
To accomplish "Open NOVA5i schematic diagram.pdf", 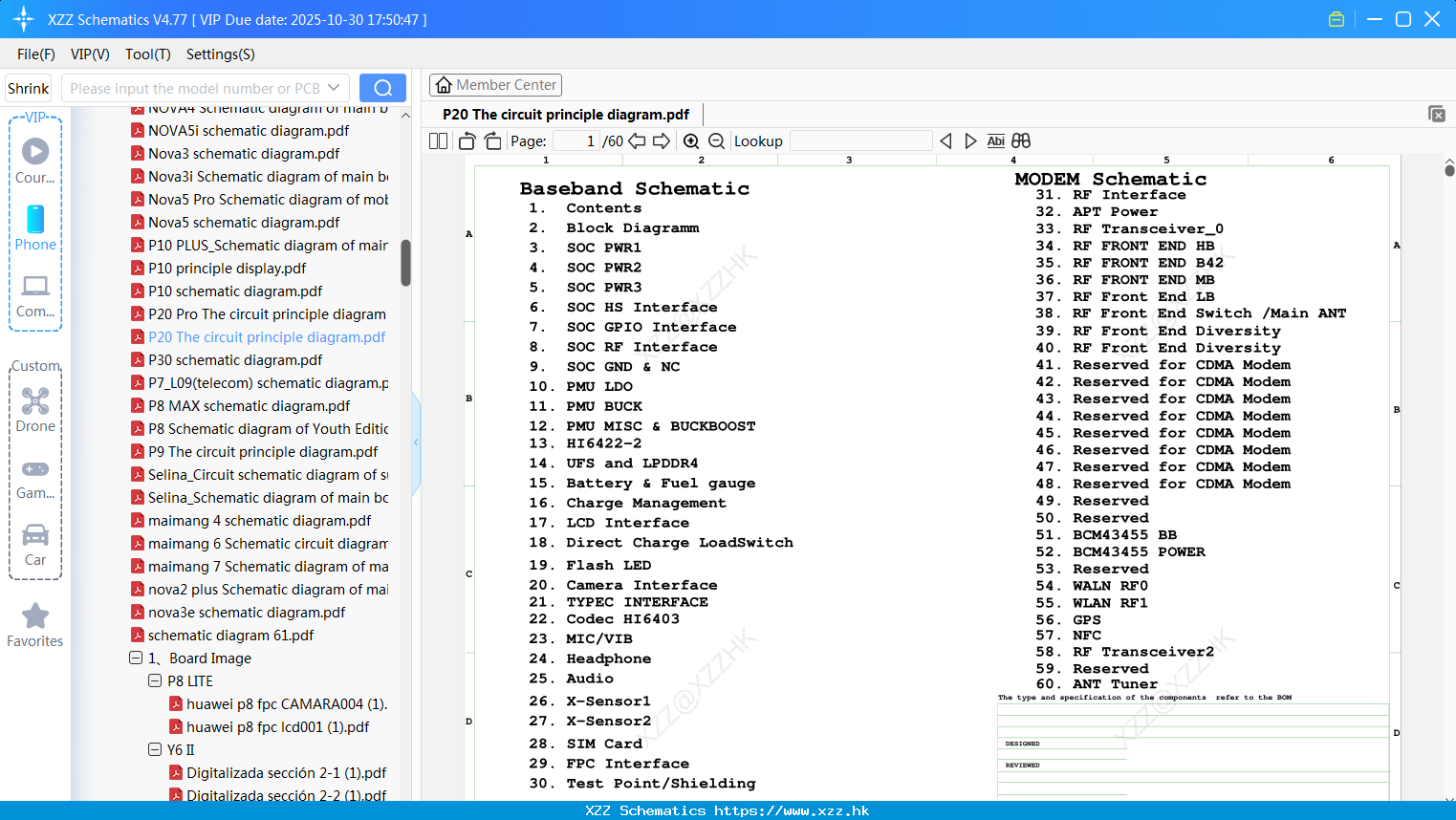I will click(x=249, y=130).
